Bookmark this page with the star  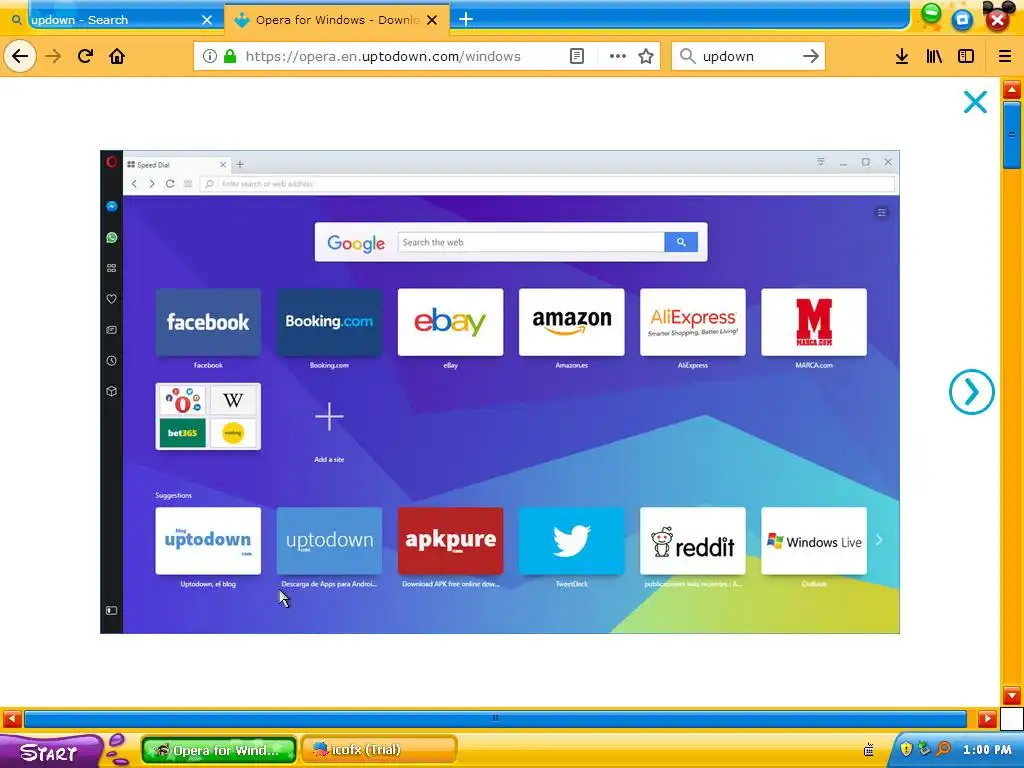[x=646, y=56]
